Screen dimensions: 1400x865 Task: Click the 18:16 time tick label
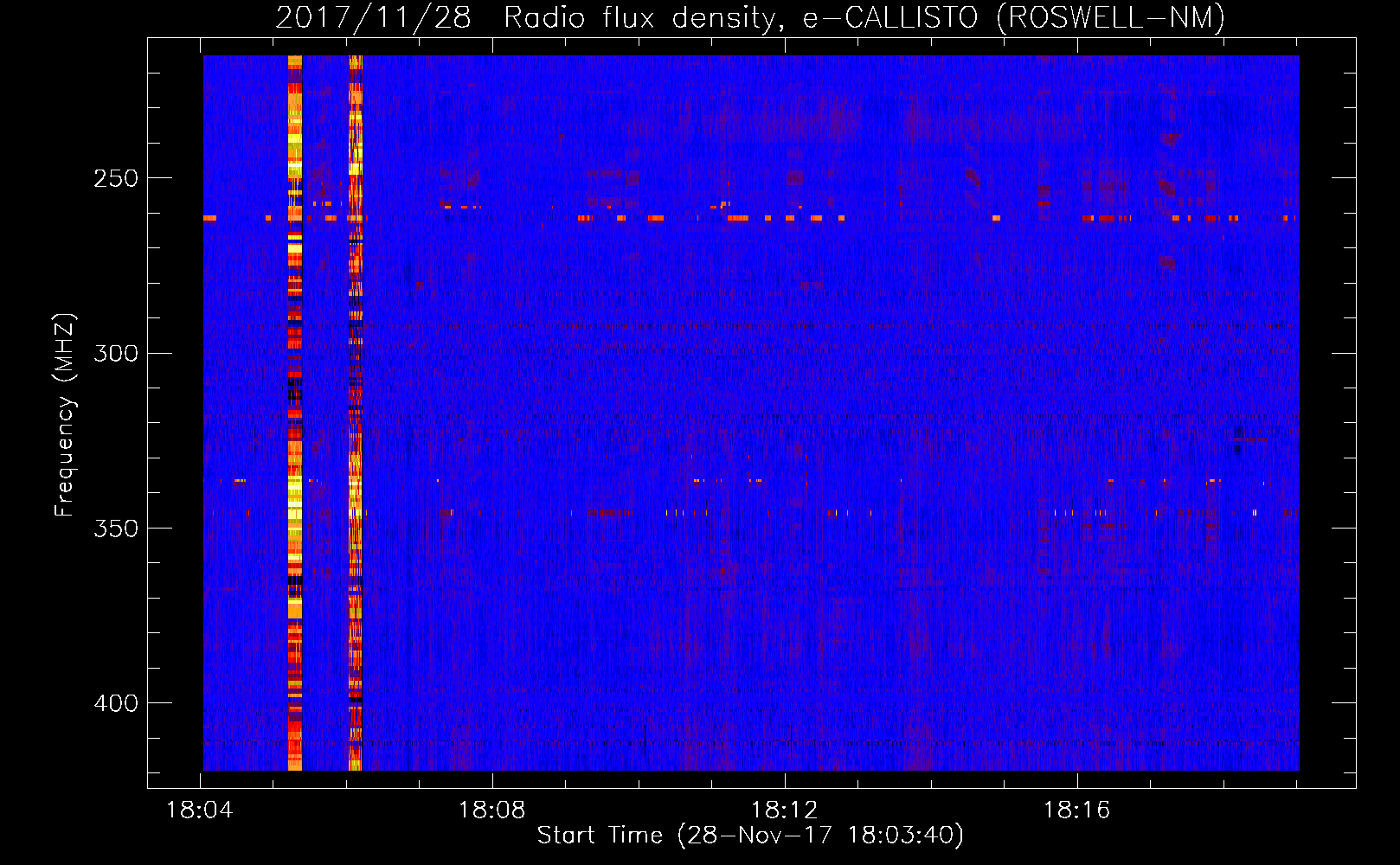coord(1076,811)
